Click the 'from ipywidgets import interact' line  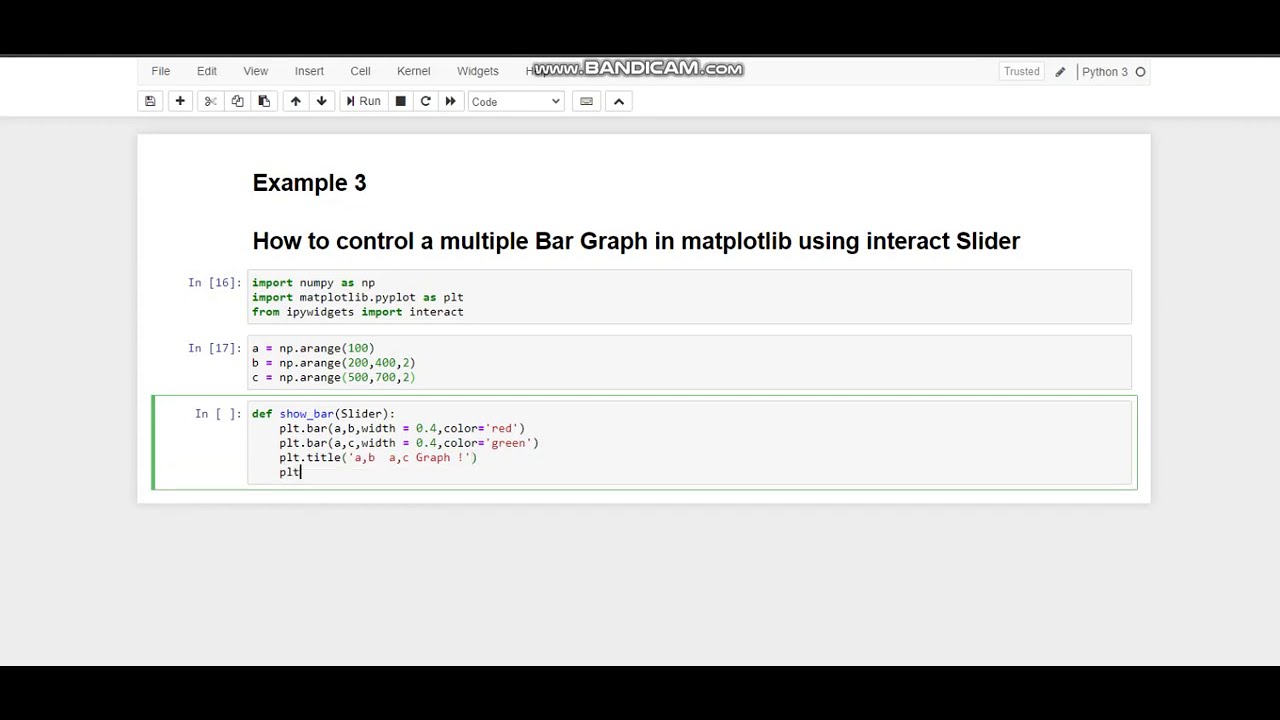(x=357, y=312)
